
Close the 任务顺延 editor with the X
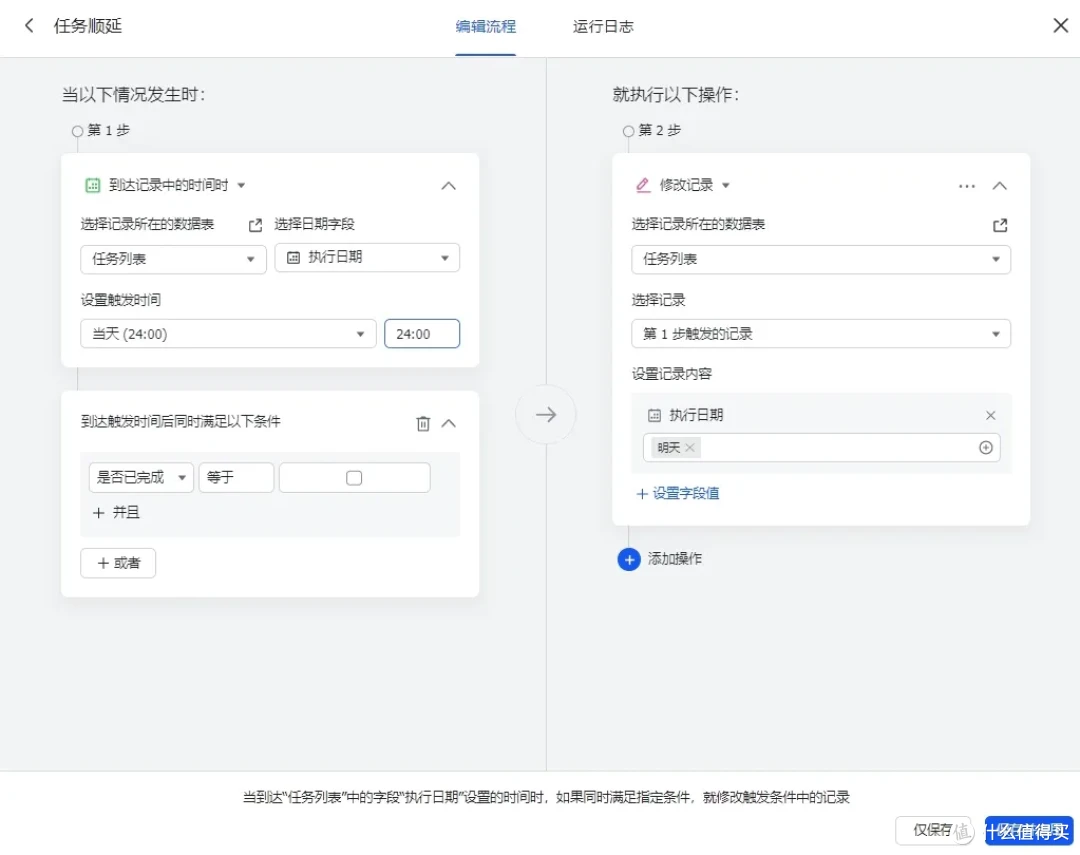point(1060,26)
